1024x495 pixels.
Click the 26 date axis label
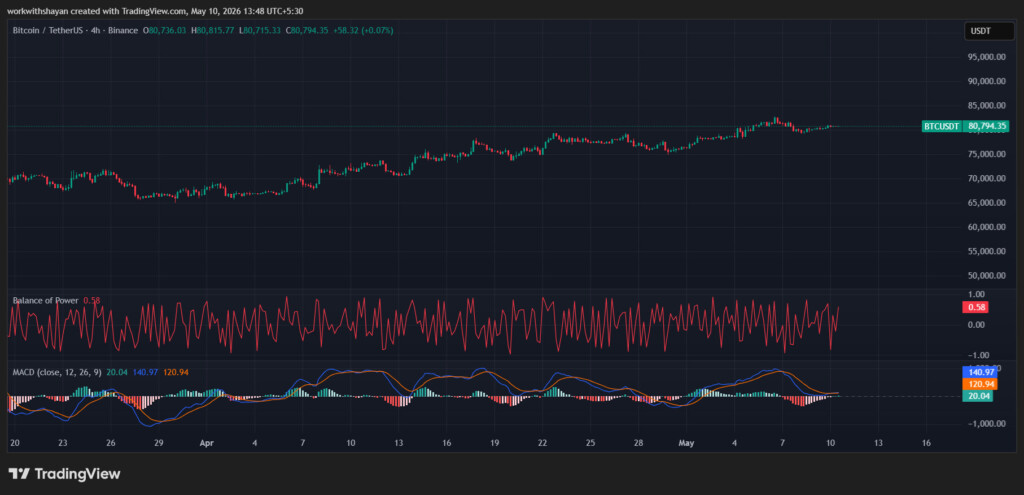tap(110, 443)
